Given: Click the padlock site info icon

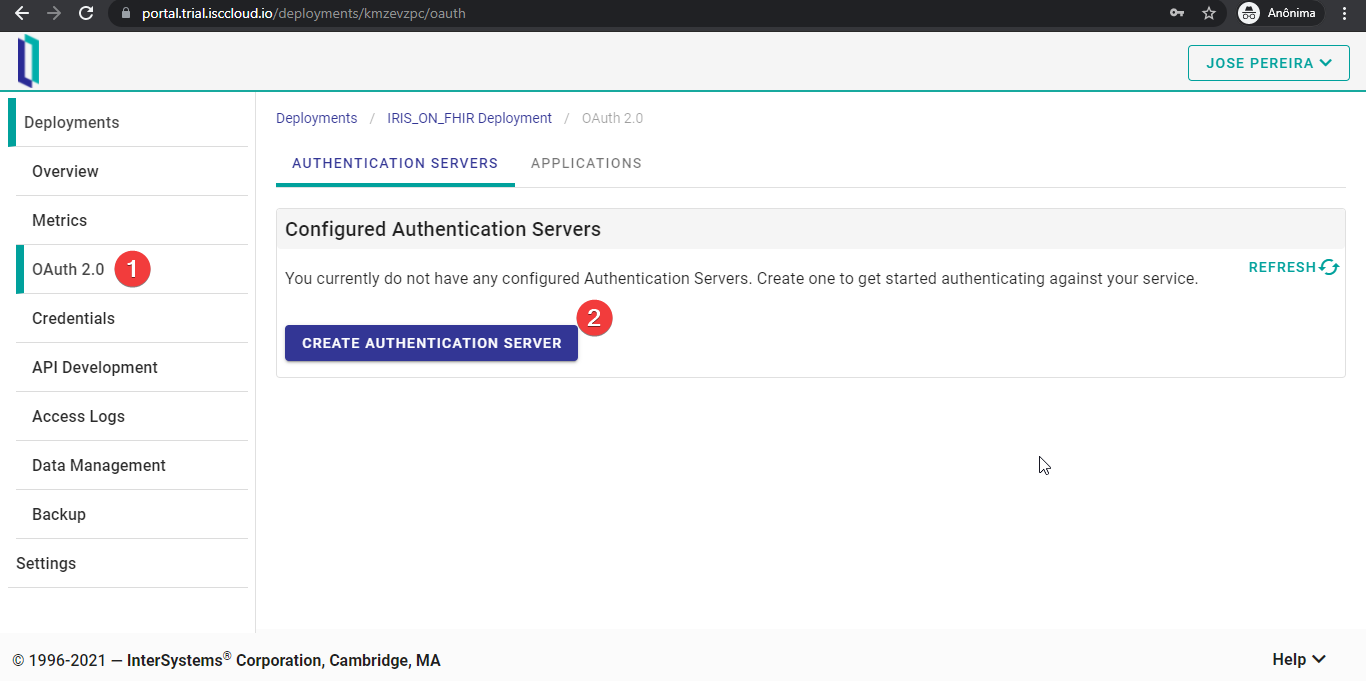Looking at the screenshot, I should point(125,14).
